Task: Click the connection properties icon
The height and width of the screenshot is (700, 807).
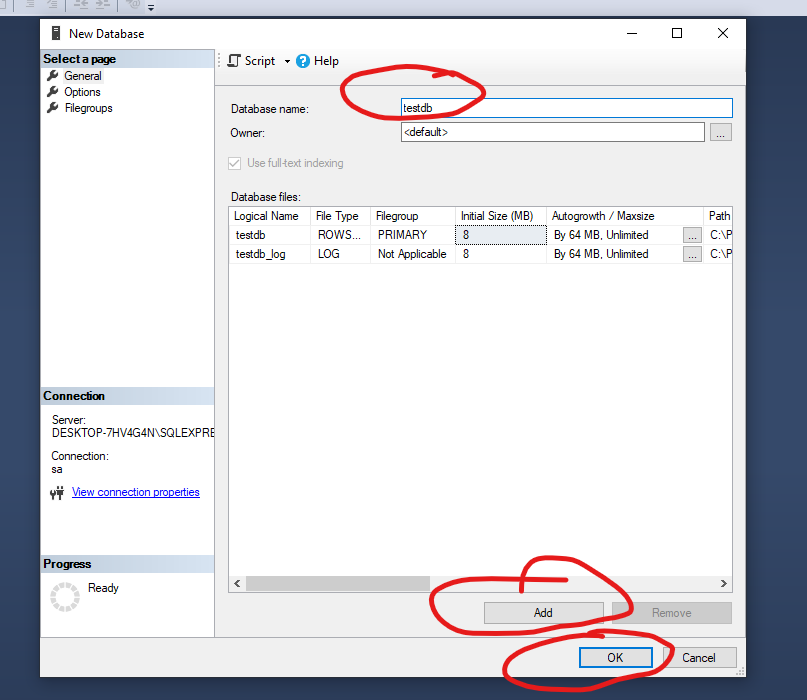Action: point(57,492)
